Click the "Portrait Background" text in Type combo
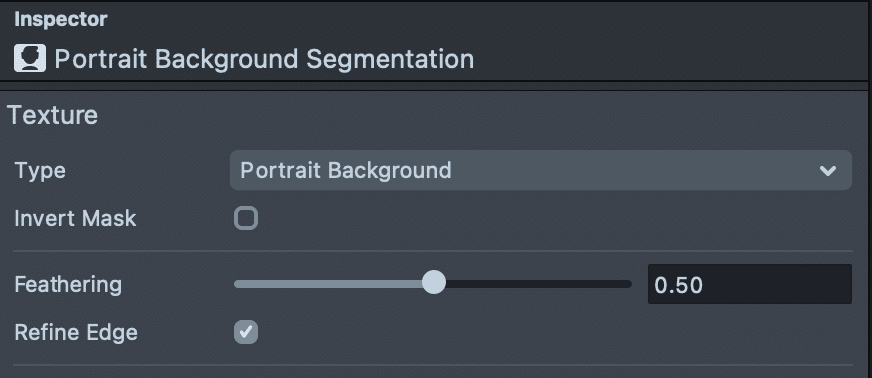The width and height of the screenshot is (872, 378). (x=346, y=170)
